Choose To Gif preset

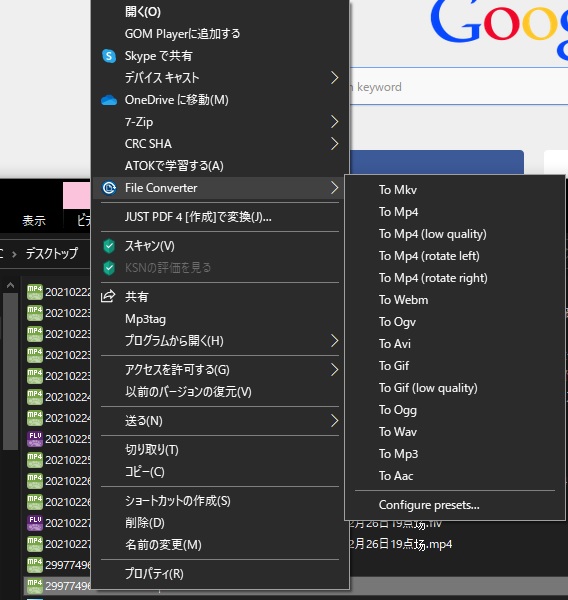point(455,366)
